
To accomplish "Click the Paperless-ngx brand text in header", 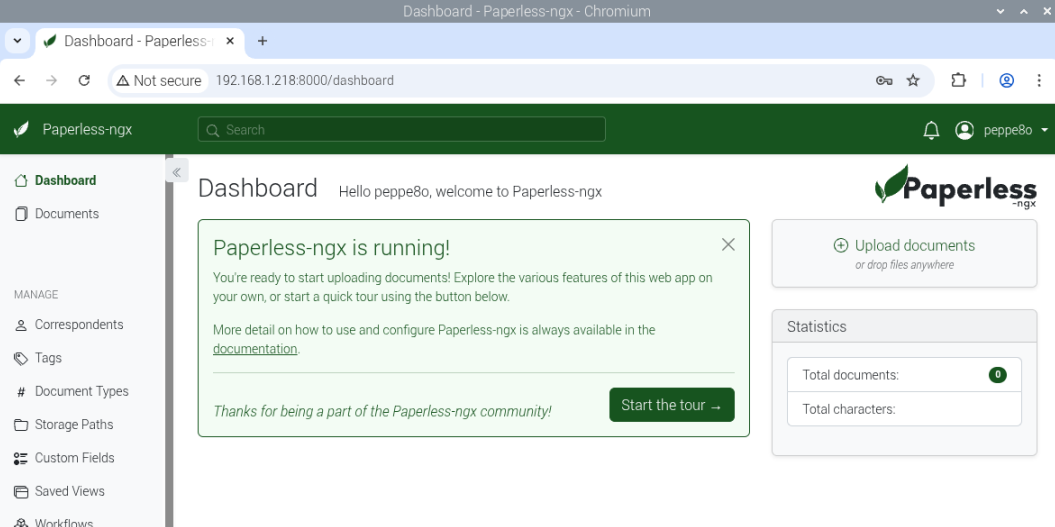I will (x=87, y=129).
